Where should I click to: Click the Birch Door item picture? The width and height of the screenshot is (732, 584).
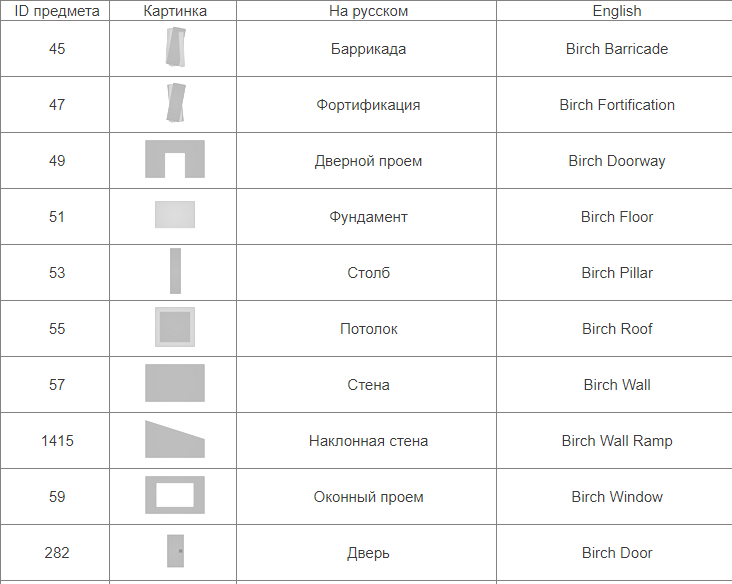(175, 551)
